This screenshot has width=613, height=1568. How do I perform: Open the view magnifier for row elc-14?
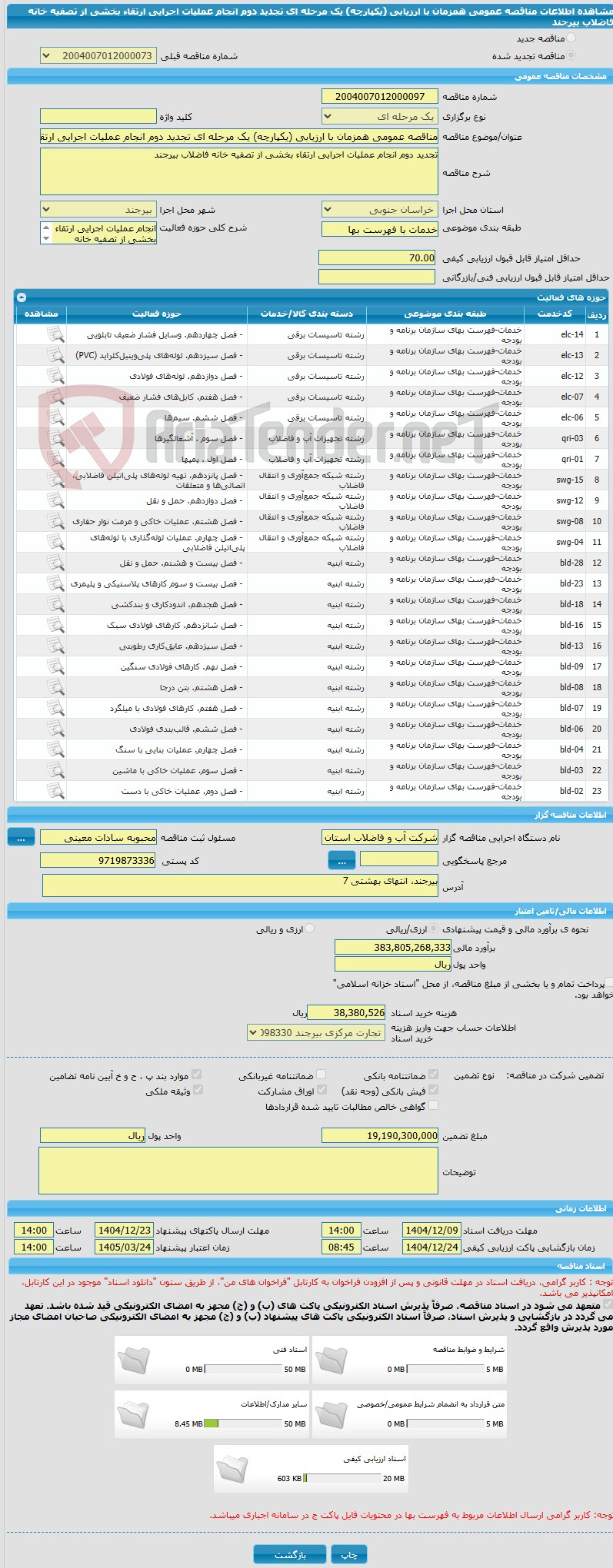(55, 334)
